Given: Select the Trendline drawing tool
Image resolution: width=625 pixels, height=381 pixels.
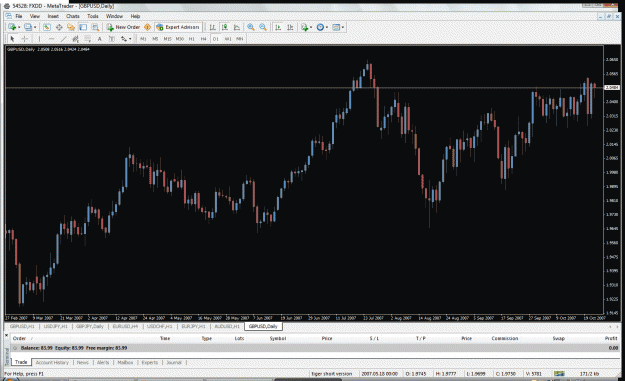Looking at the screenshot, I should [63, 39].
